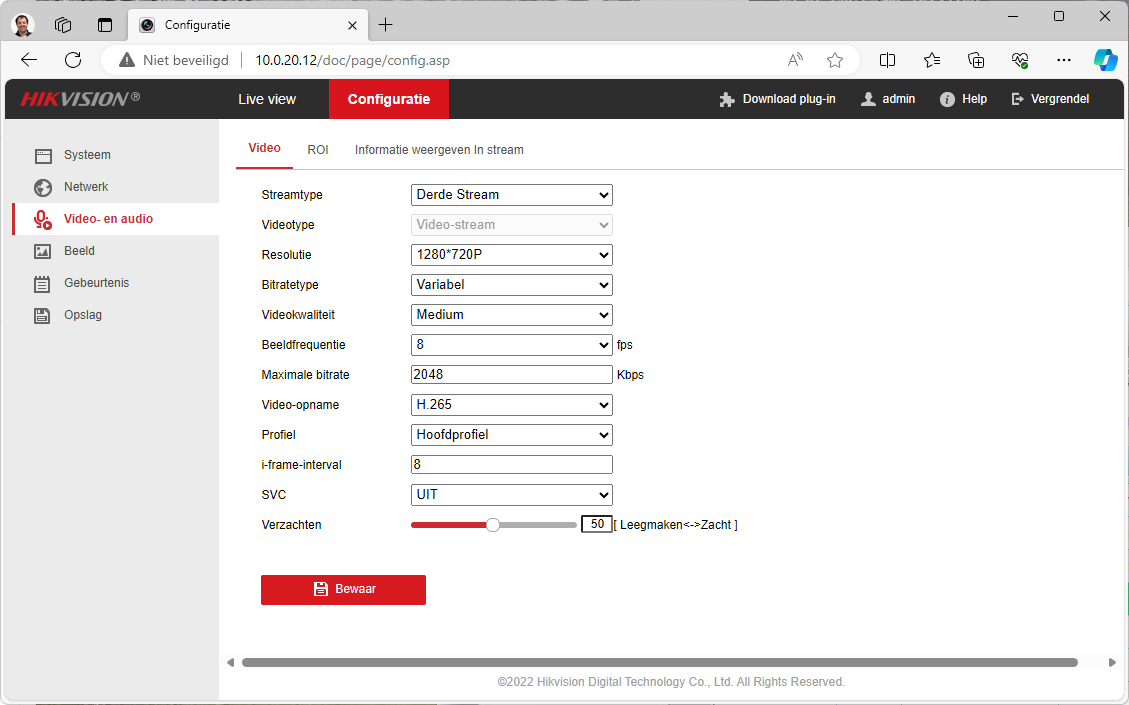This screenshot has height=705, width=1129.
Task: Open the SVC dropdown
Action: [x=511, y=495]
